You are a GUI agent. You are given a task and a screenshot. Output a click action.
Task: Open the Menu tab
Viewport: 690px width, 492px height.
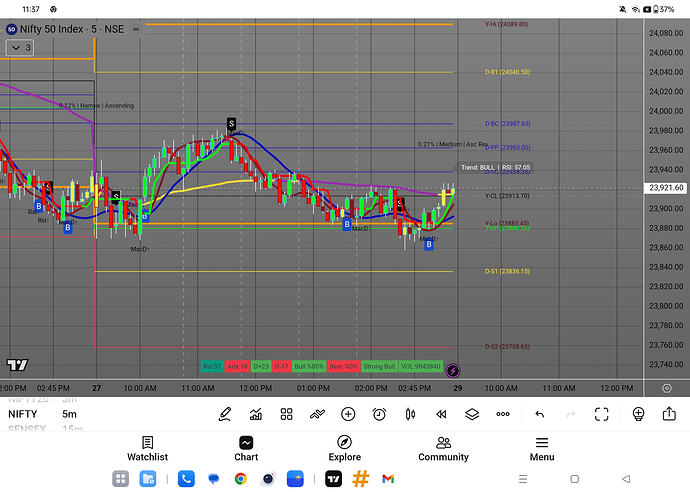coord(542,449)
